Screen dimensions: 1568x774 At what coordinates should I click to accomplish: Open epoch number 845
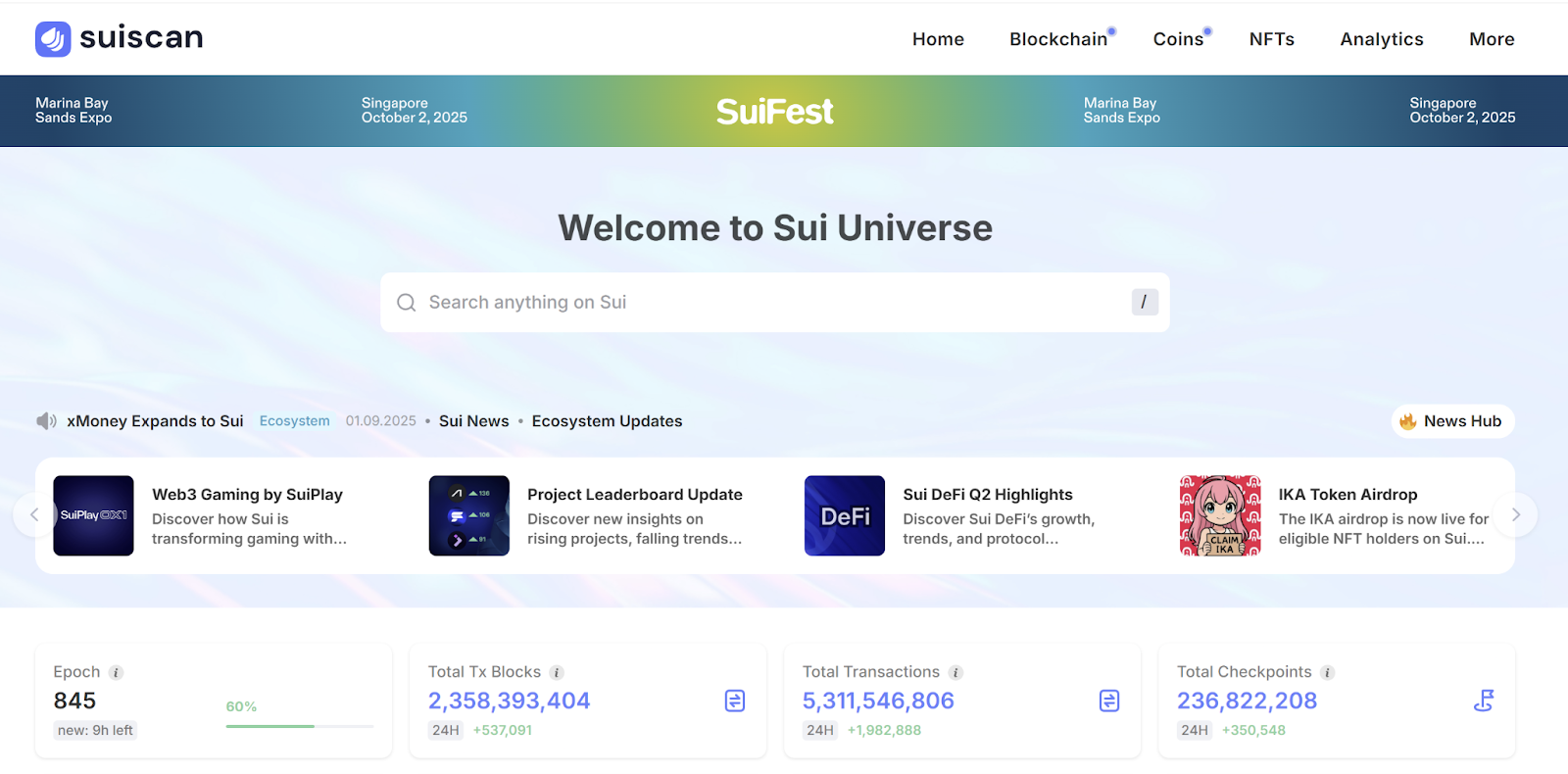74,701
